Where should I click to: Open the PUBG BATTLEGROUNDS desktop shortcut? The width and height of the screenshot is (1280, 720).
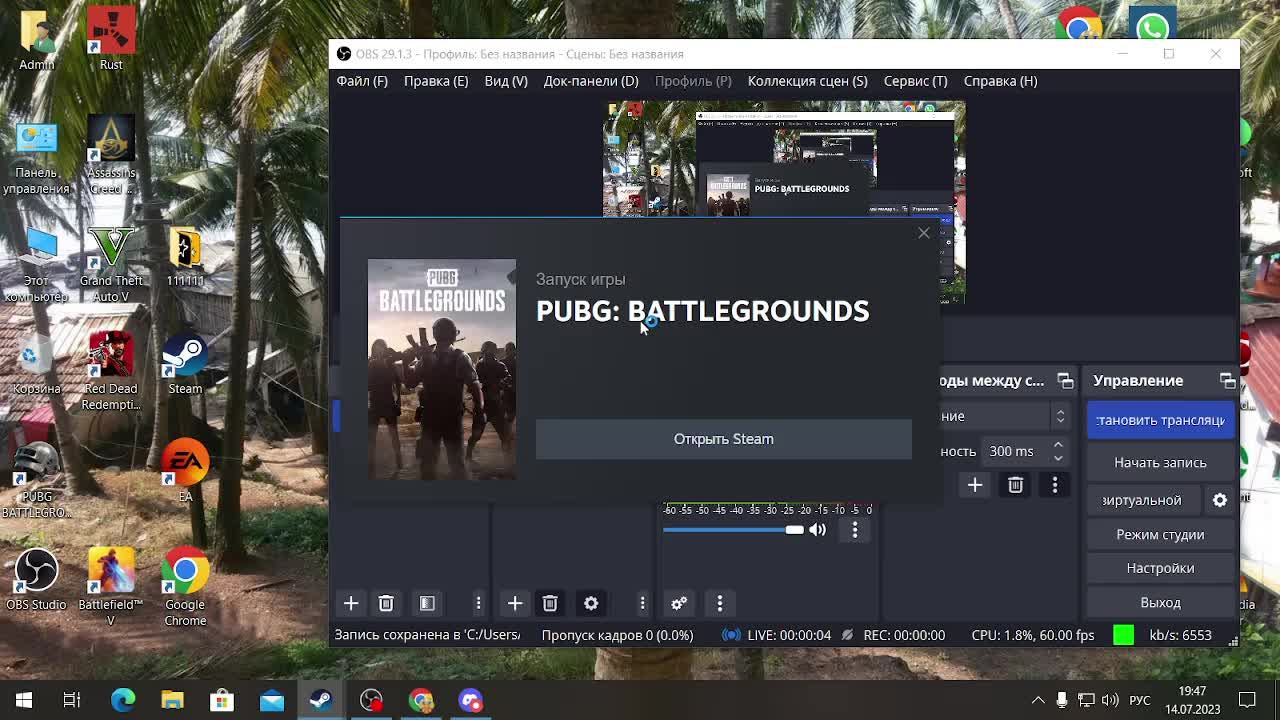click(37, 479)
